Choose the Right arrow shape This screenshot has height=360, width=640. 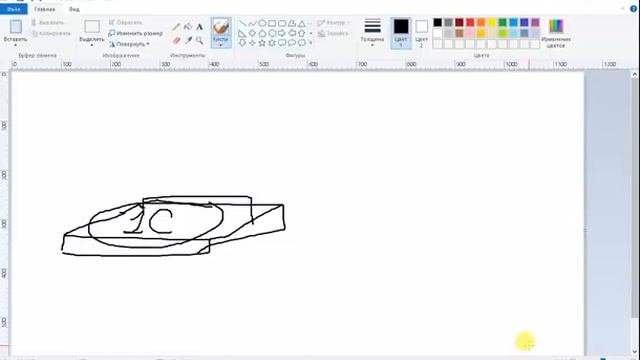282,33
